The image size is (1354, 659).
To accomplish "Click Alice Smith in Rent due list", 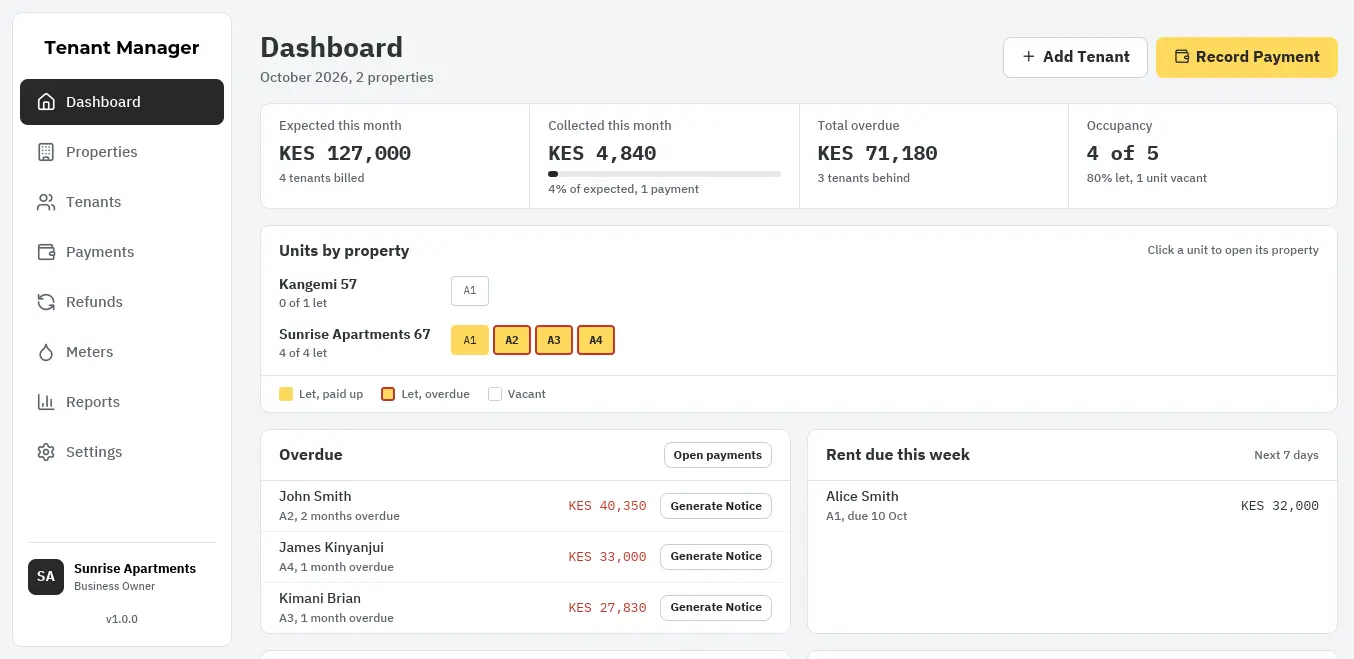I will (x=862, y=496).
